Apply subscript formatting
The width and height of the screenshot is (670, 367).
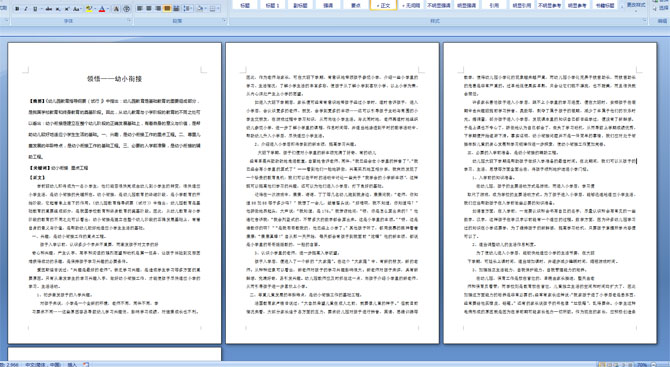tap(58, 9)
